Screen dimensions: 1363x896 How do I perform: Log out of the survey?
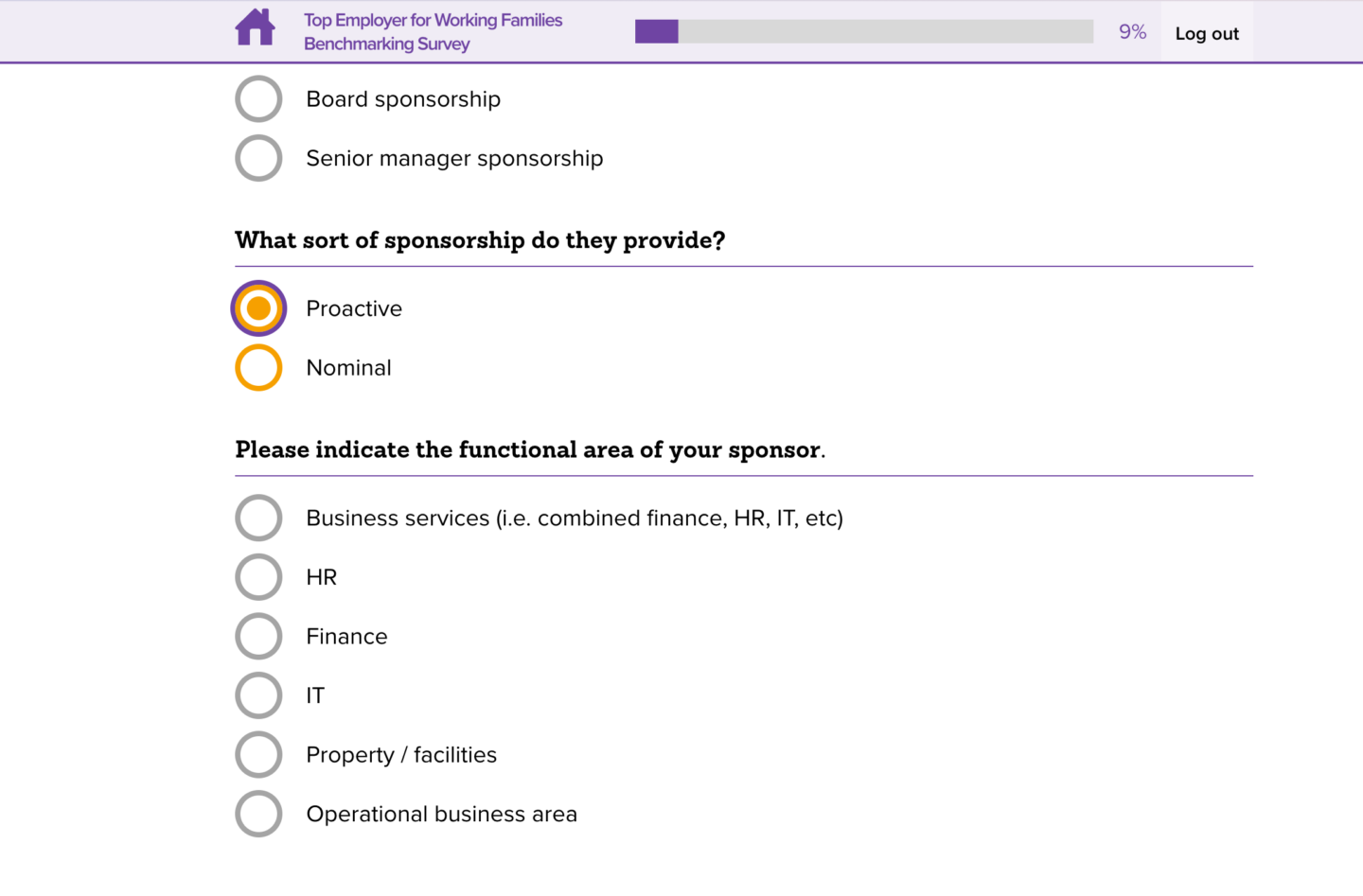(x=1206, y=33)
